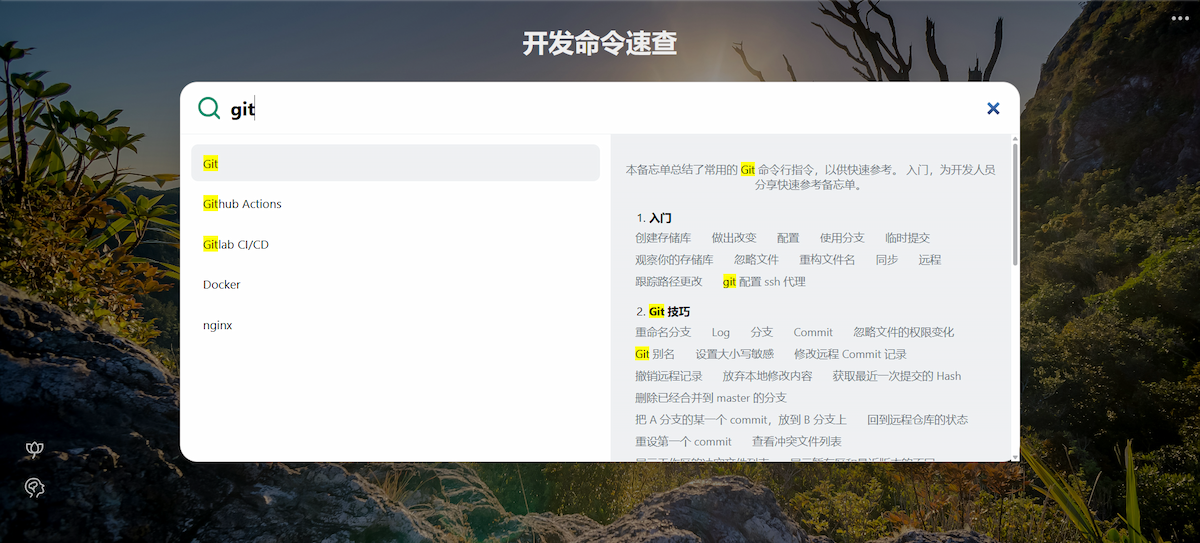Image resolution: width=1200 pixels, height=543 pixels.
Task: Open the 临时提交 link
Action: (907, 238)
